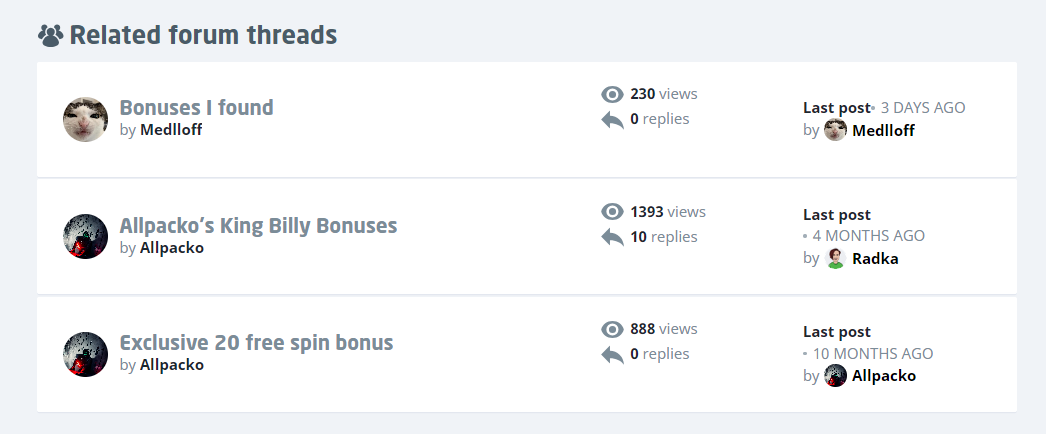Click Medlloff's small avatar in last post column

click(836, 130)
